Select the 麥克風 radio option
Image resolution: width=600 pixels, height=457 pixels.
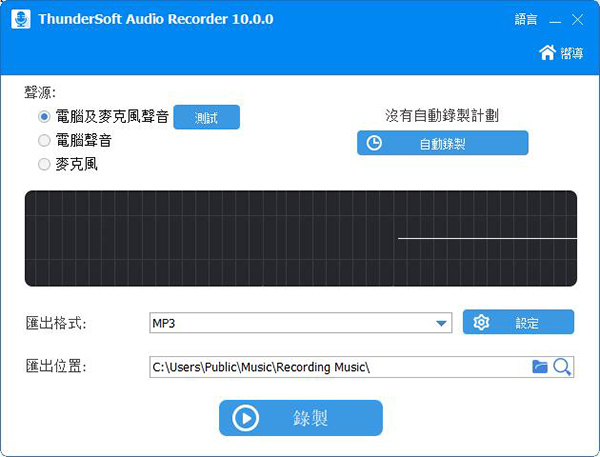click(44, 165)
